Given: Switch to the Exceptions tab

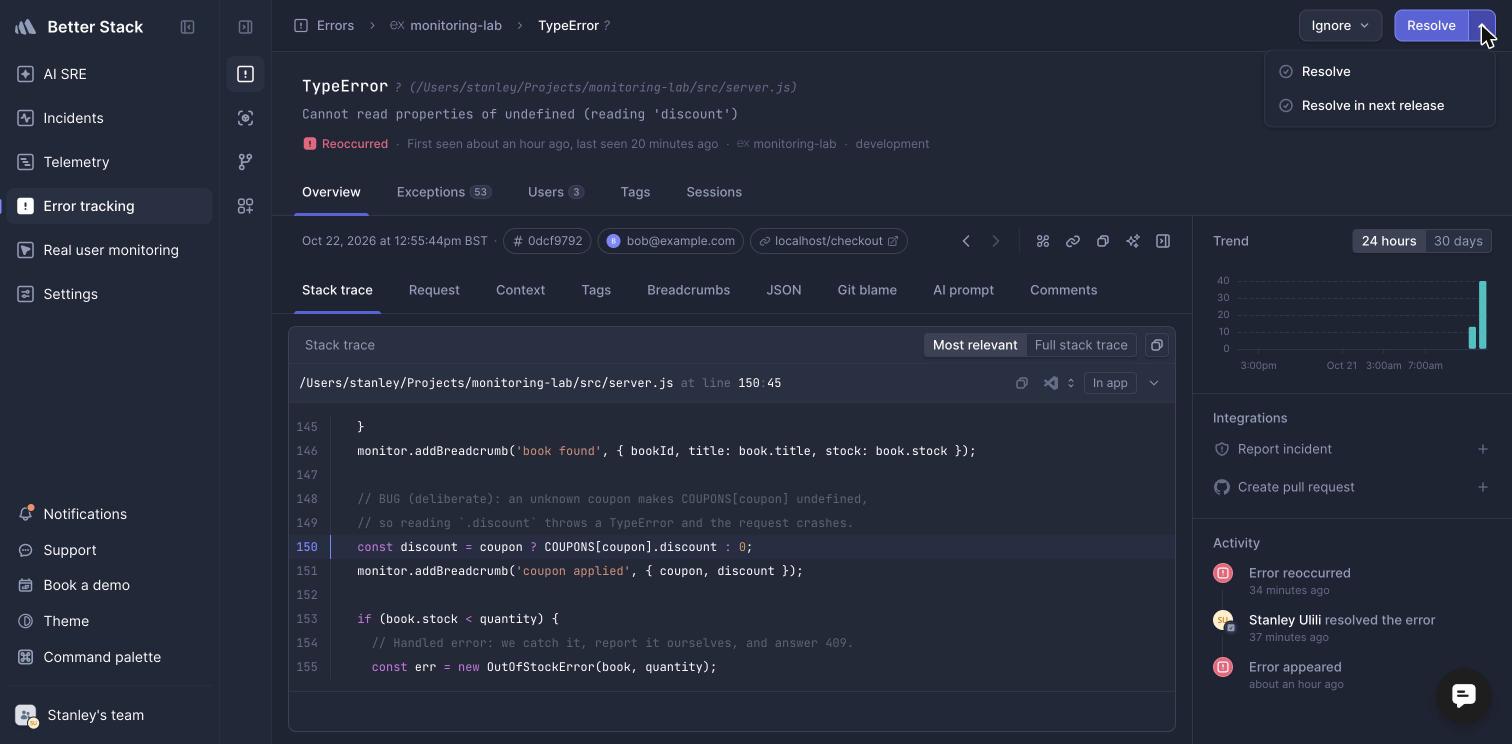Looking at the screenshot, I should [444, 192].
